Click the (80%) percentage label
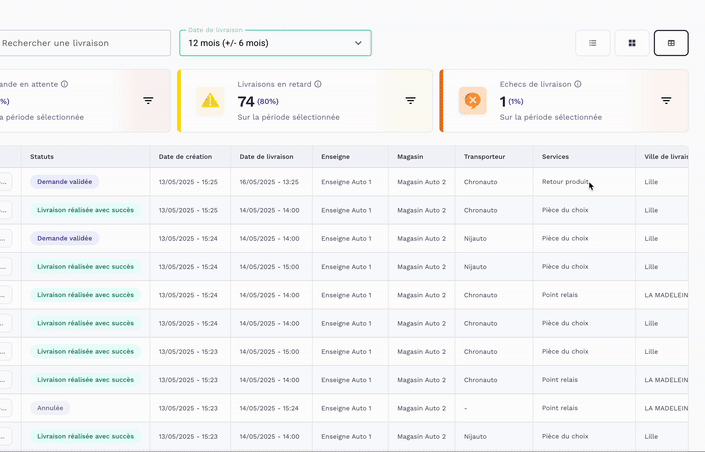705x452 pixels. (268, 102)
